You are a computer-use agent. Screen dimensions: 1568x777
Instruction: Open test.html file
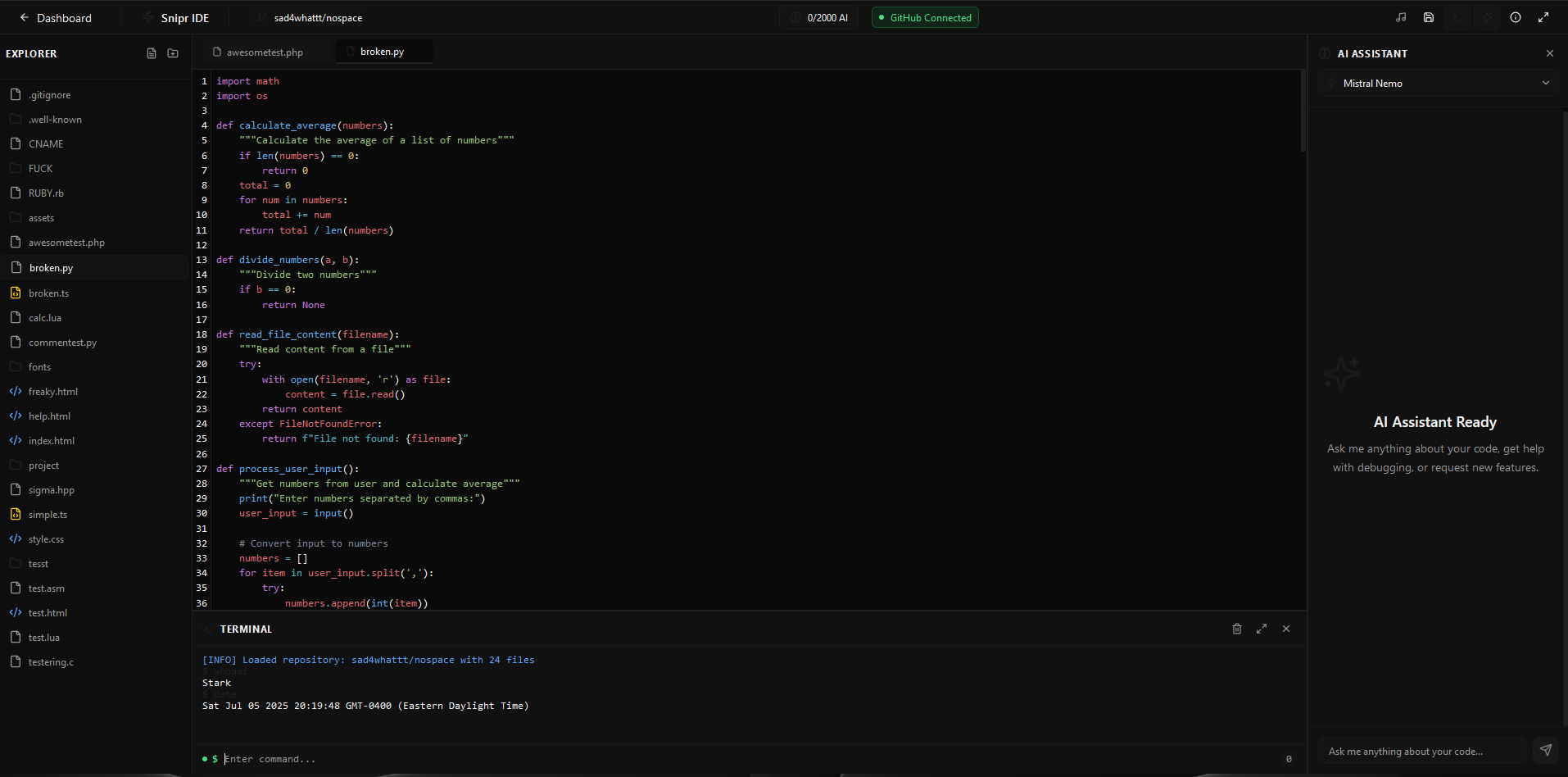pyautogui.click(x=95, y=613)
